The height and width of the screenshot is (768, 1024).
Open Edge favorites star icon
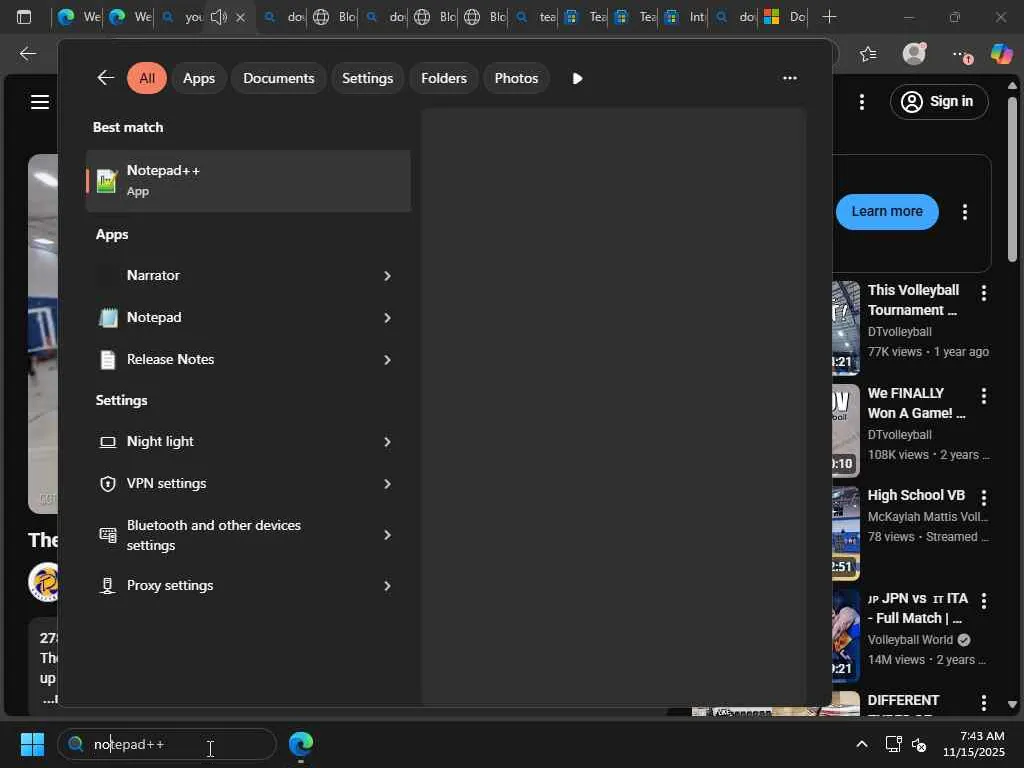tap(868, 54)
